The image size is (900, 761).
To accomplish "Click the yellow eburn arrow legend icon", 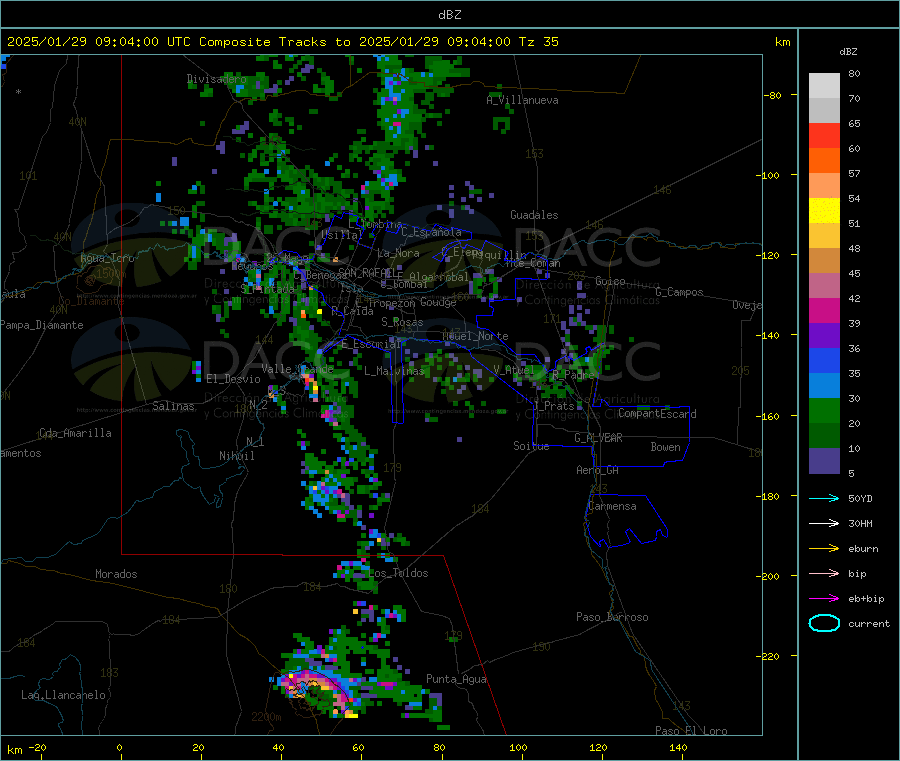I will (x=824, y=549).
